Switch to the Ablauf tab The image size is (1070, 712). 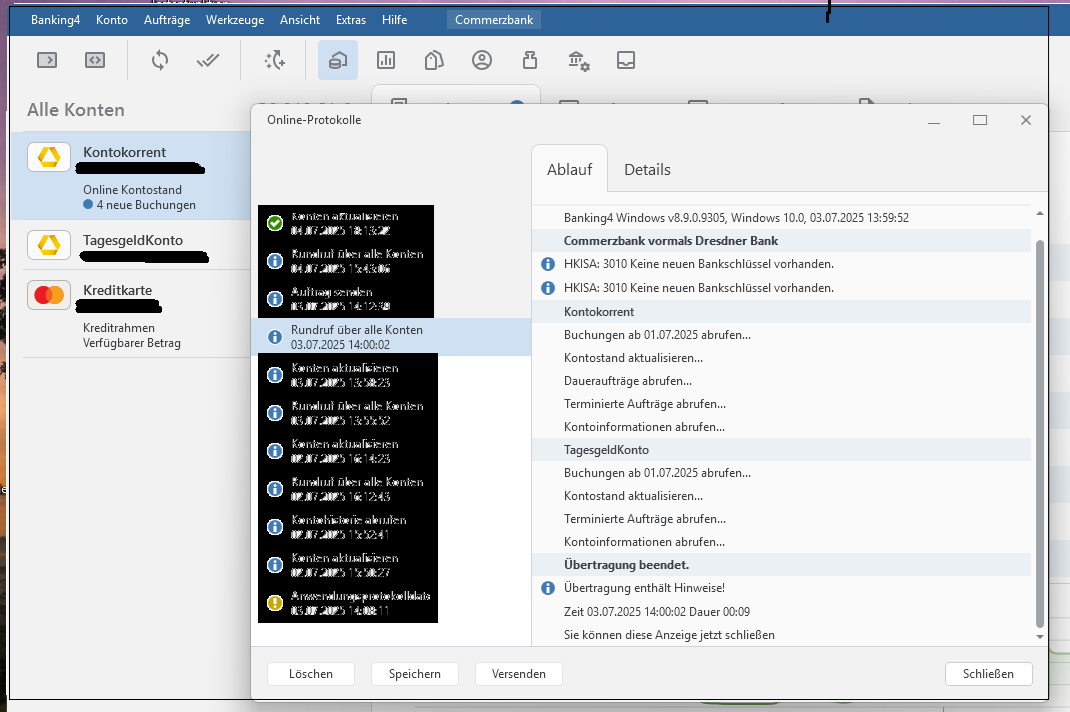569,169
